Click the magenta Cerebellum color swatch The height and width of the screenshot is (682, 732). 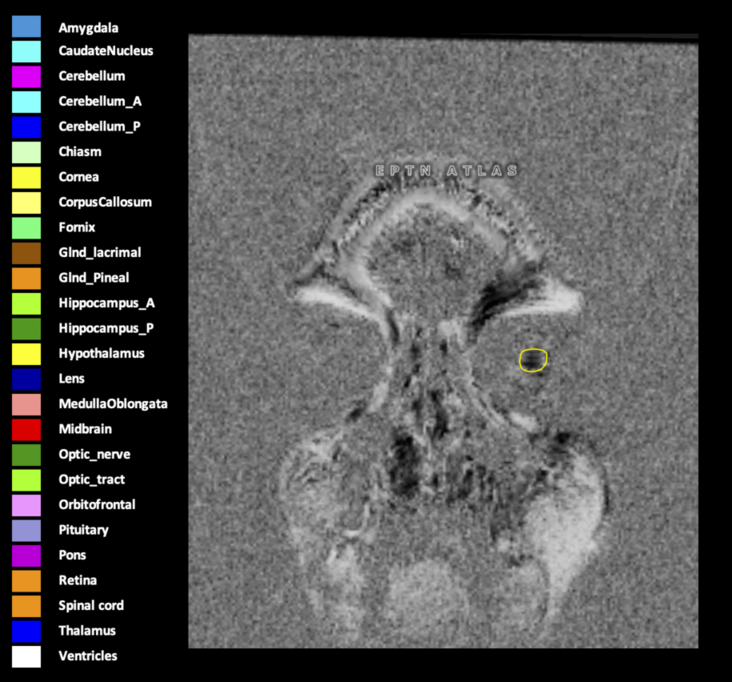click(x=26, y=77)
